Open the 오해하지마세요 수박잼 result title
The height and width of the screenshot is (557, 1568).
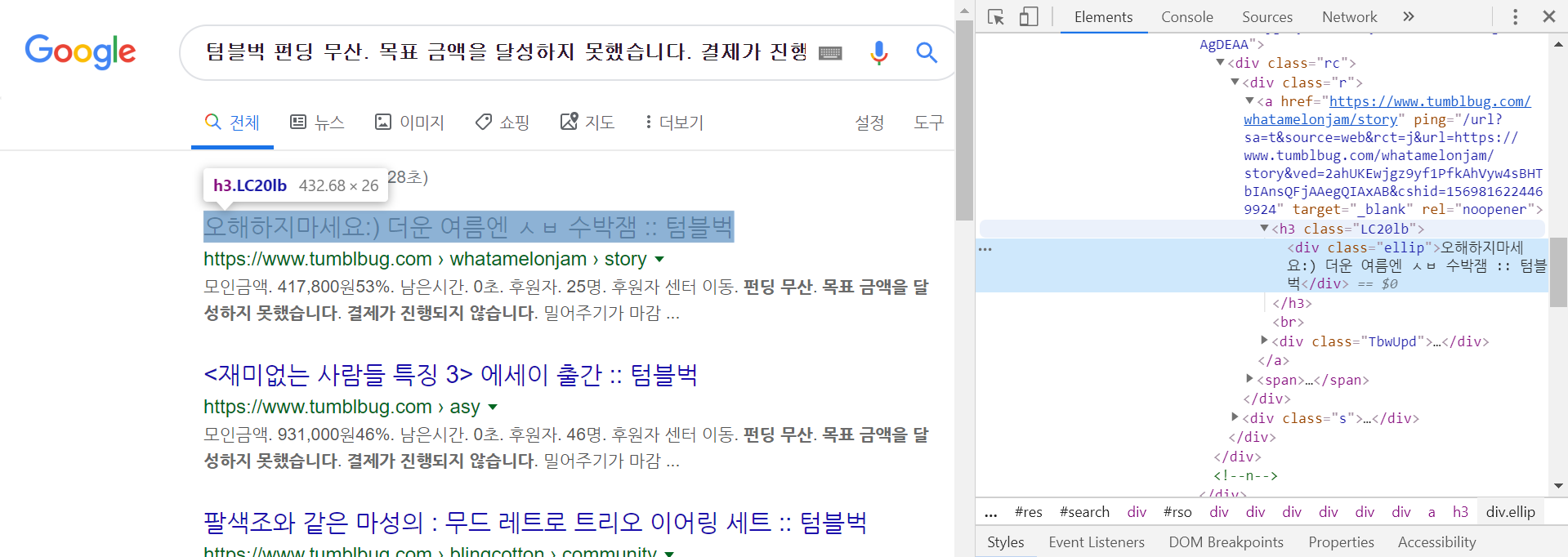click(468, 226)
